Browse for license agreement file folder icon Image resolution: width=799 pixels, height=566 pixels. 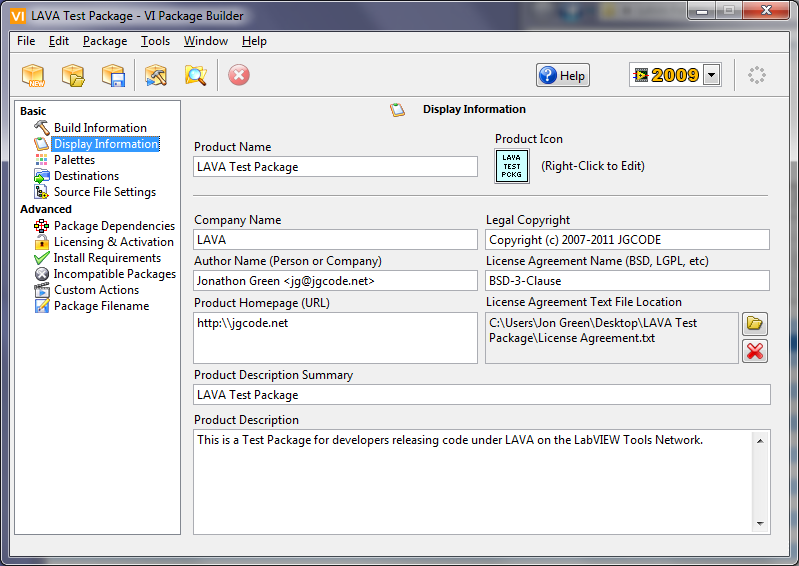click(x=755, y=324)
